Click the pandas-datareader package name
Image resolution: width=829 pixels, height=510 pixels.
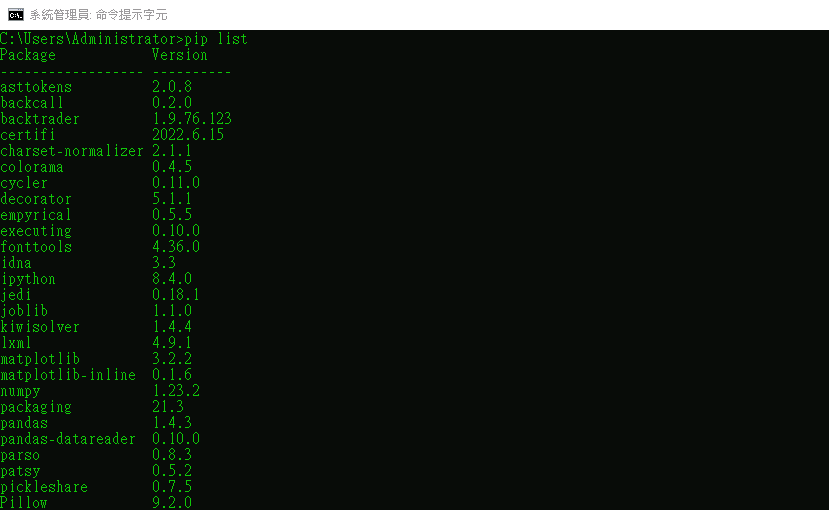(68, 439)
